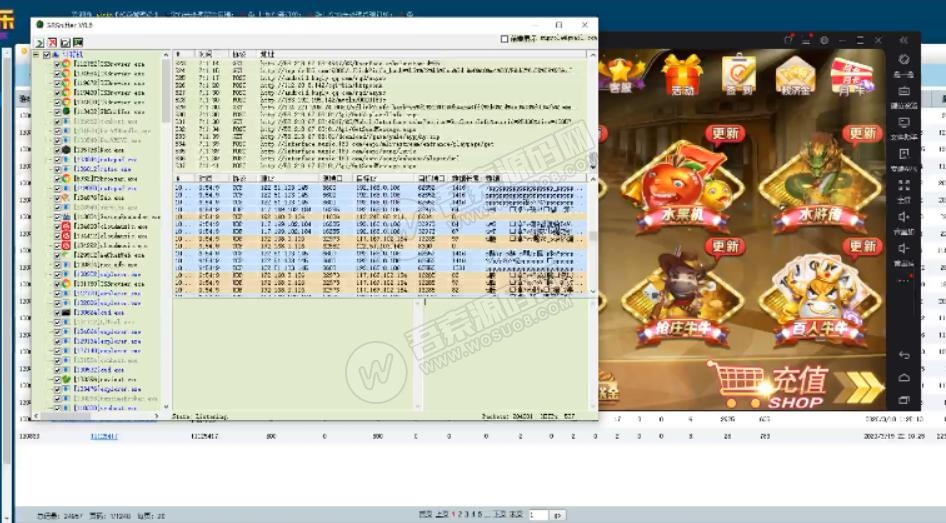Uncheck the first process checkbox in tree
The height and width of the screenshot is (523, 946).
57,64
